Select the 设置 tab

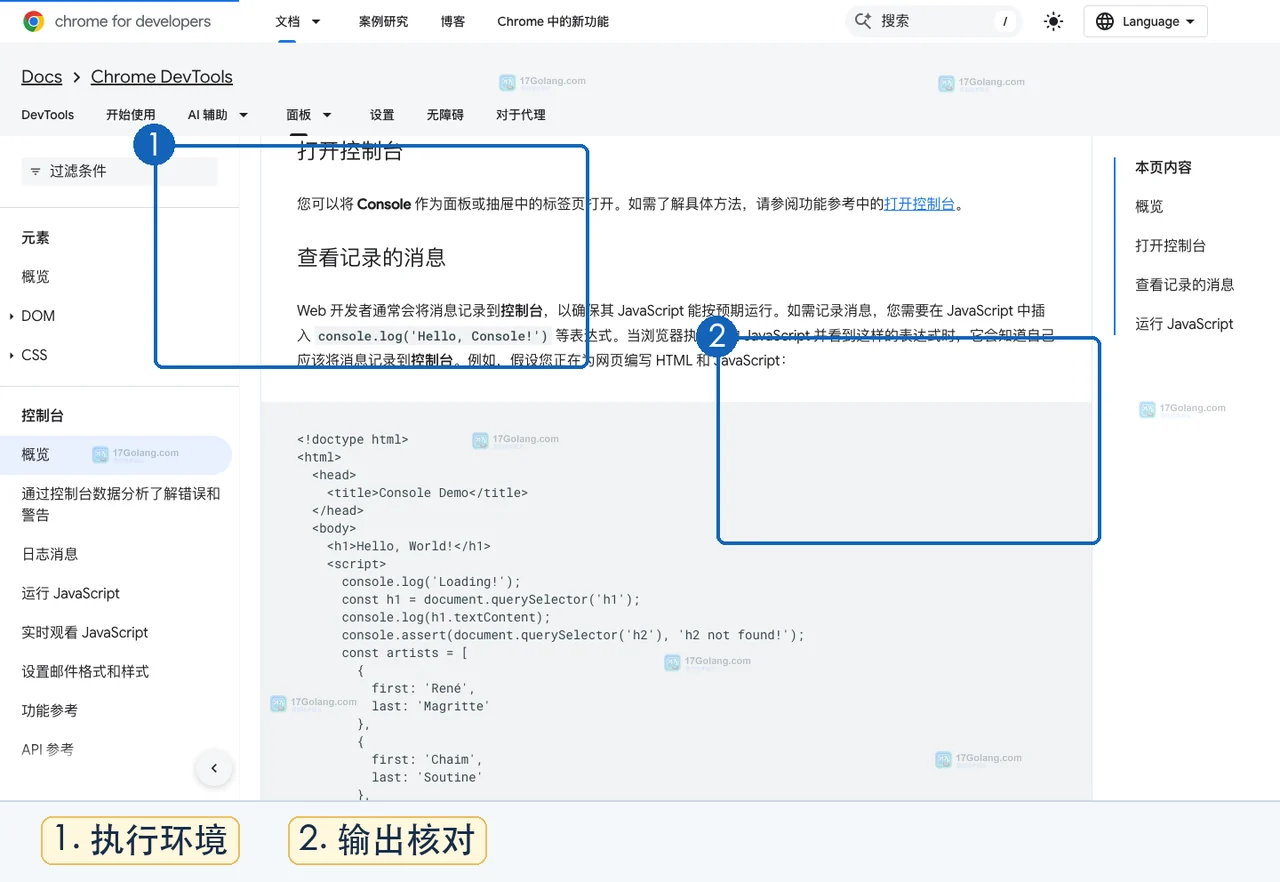tap(382, 115)
